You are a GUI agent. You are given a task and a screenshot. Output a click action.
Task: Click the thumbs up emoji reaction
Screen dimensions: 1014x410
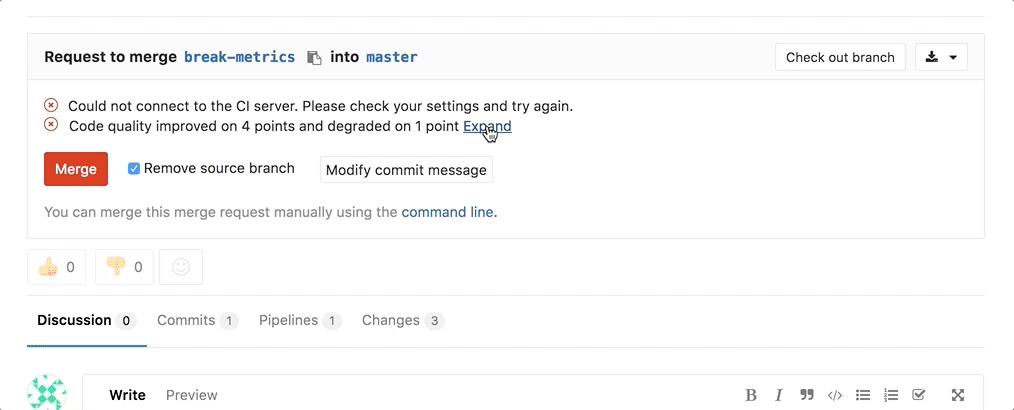(56, 267)
